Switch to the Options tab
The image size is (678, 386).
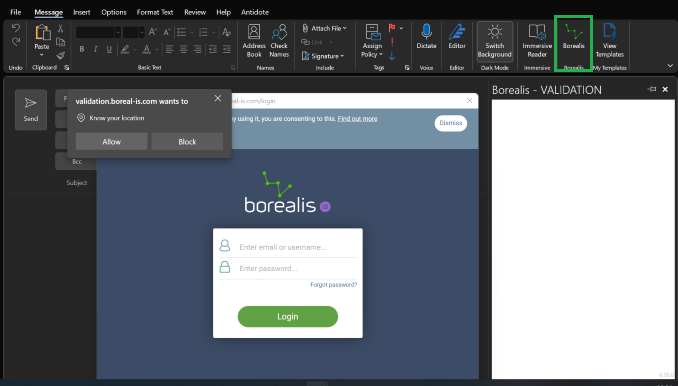[114, 12]
